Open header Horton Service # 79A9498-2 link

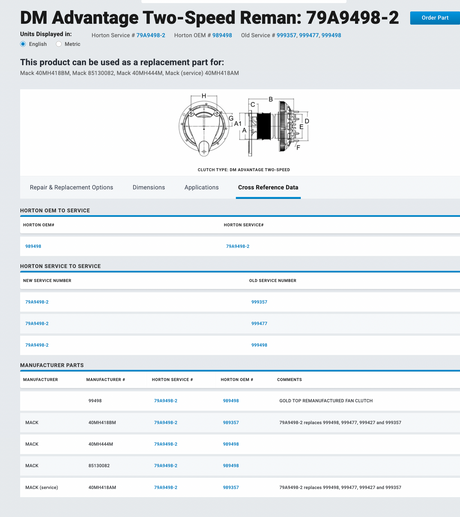tap(151, 35)
